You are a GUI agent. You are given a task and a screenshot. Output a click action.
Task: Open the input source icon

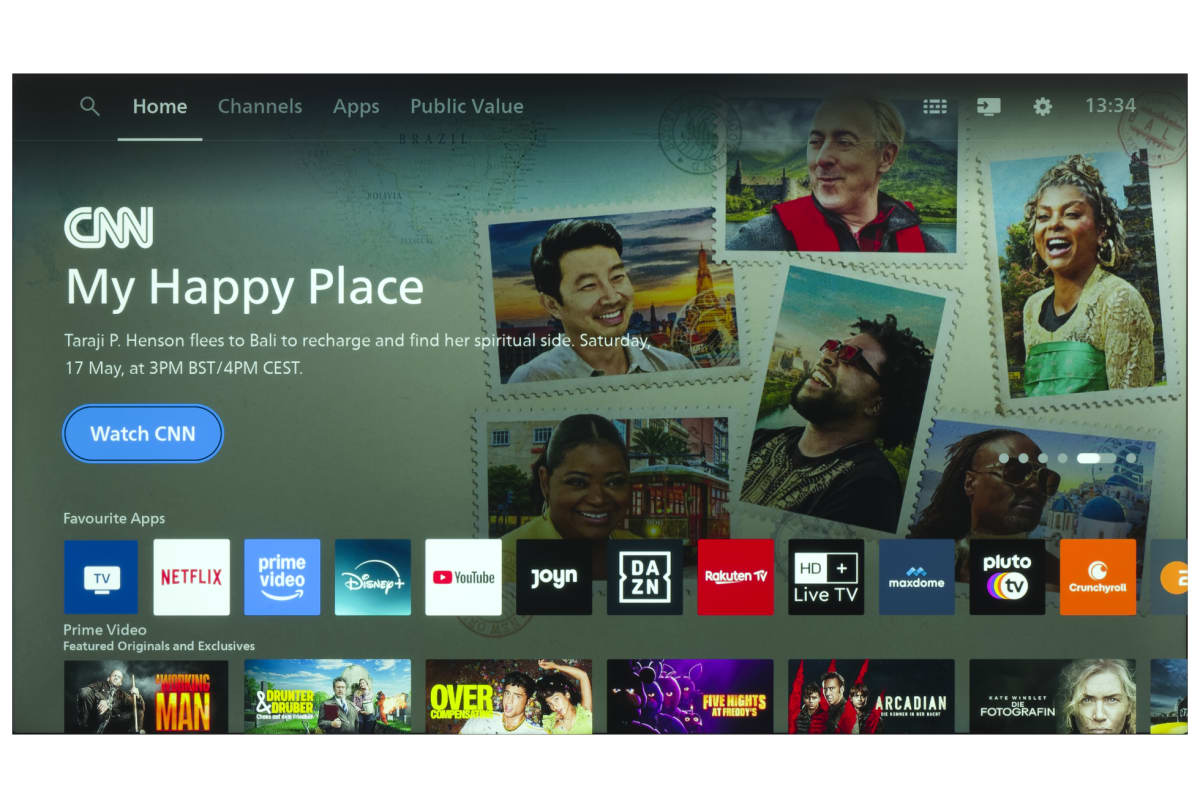coord(989,106)
